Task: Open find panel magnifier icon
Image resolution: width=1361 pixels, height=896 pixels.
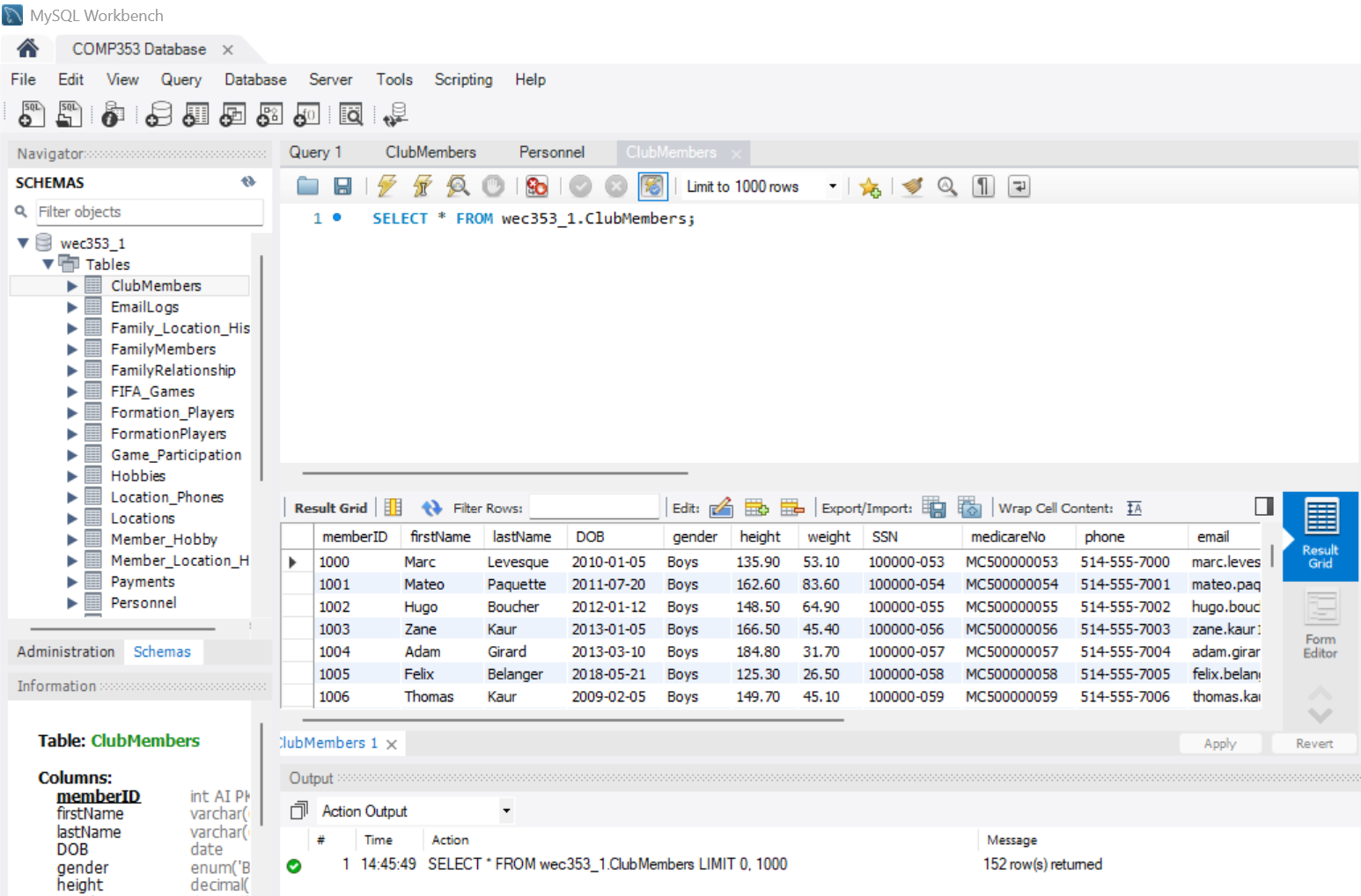Action: (947, 186)
